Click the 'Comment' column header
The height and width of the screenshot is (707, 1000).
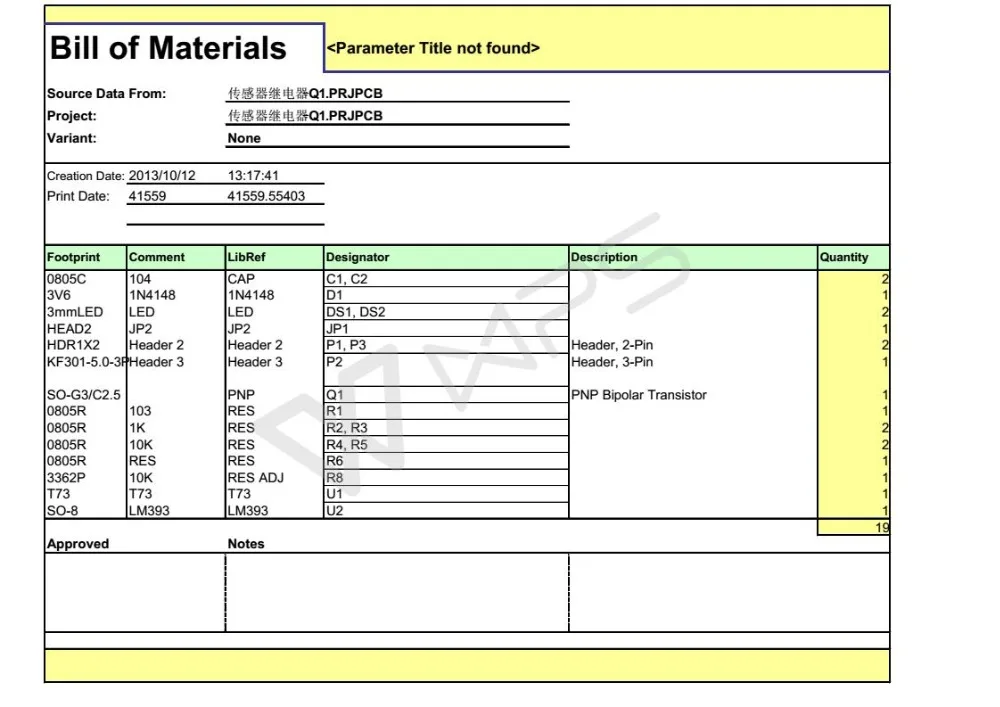pyautogui.click(x=176, y=258)
